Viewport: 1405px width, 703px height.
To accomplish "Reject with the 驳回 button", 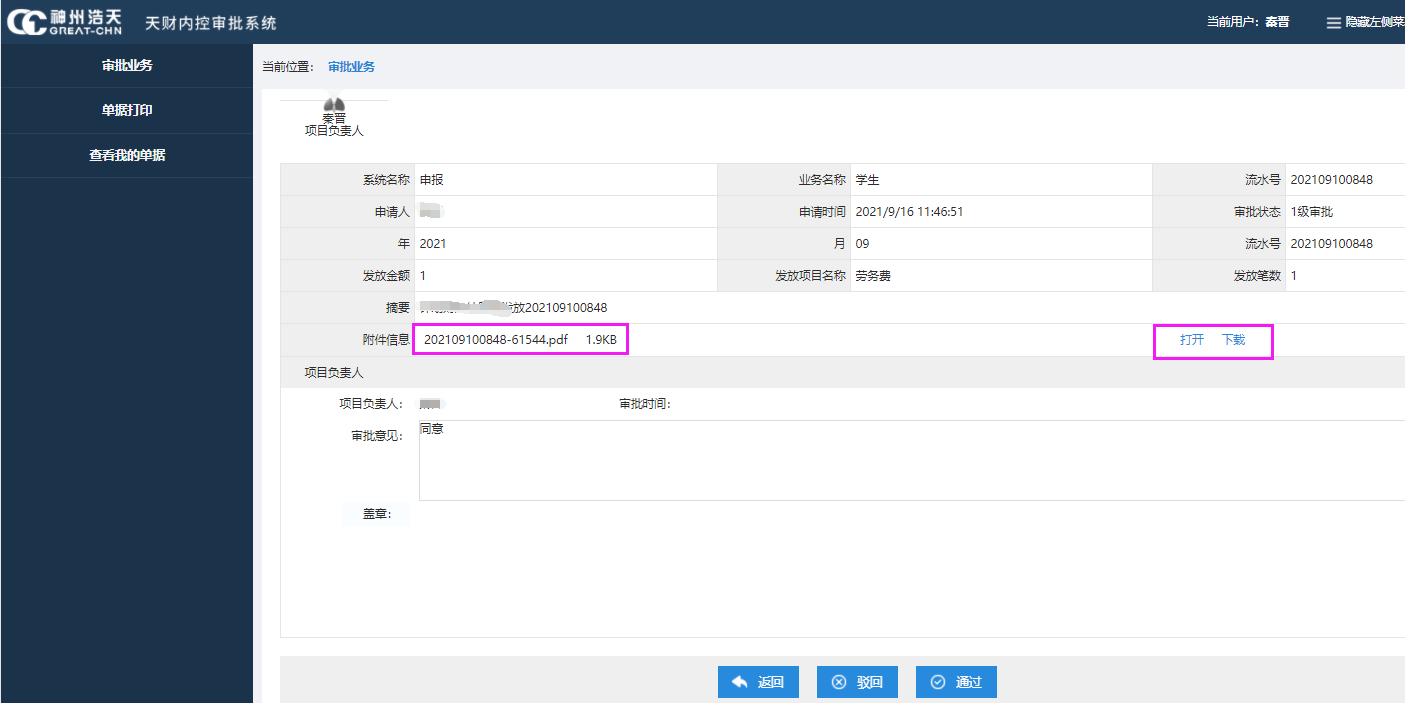I will click(857, 682).
